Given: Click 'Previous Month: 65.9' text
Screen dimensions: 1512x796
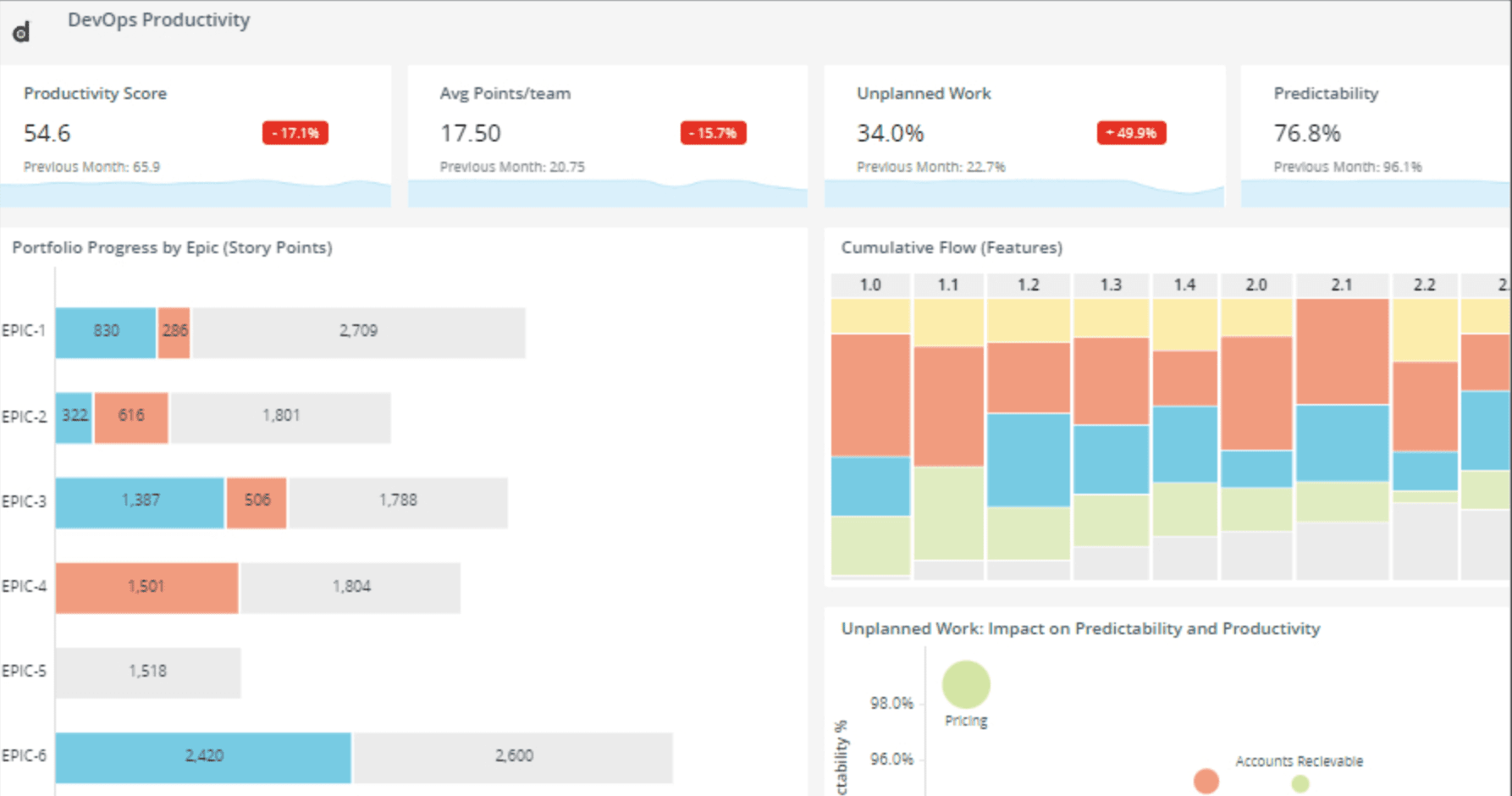Looking at the screenshot, I should tap(91, 167).
